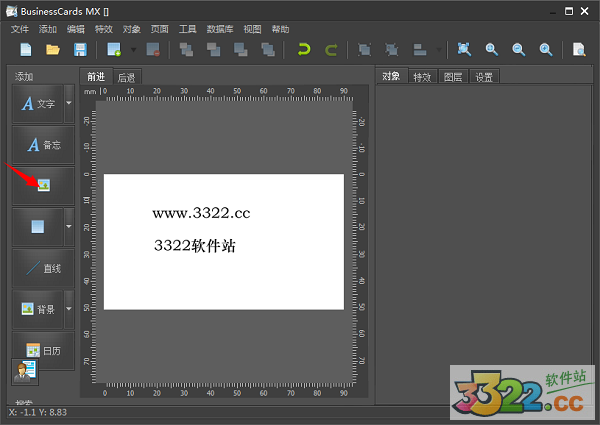The height and width of the screenshot is (425, 600).
Task: Click the rectangle shape tool icon
Action: (38, 227)
